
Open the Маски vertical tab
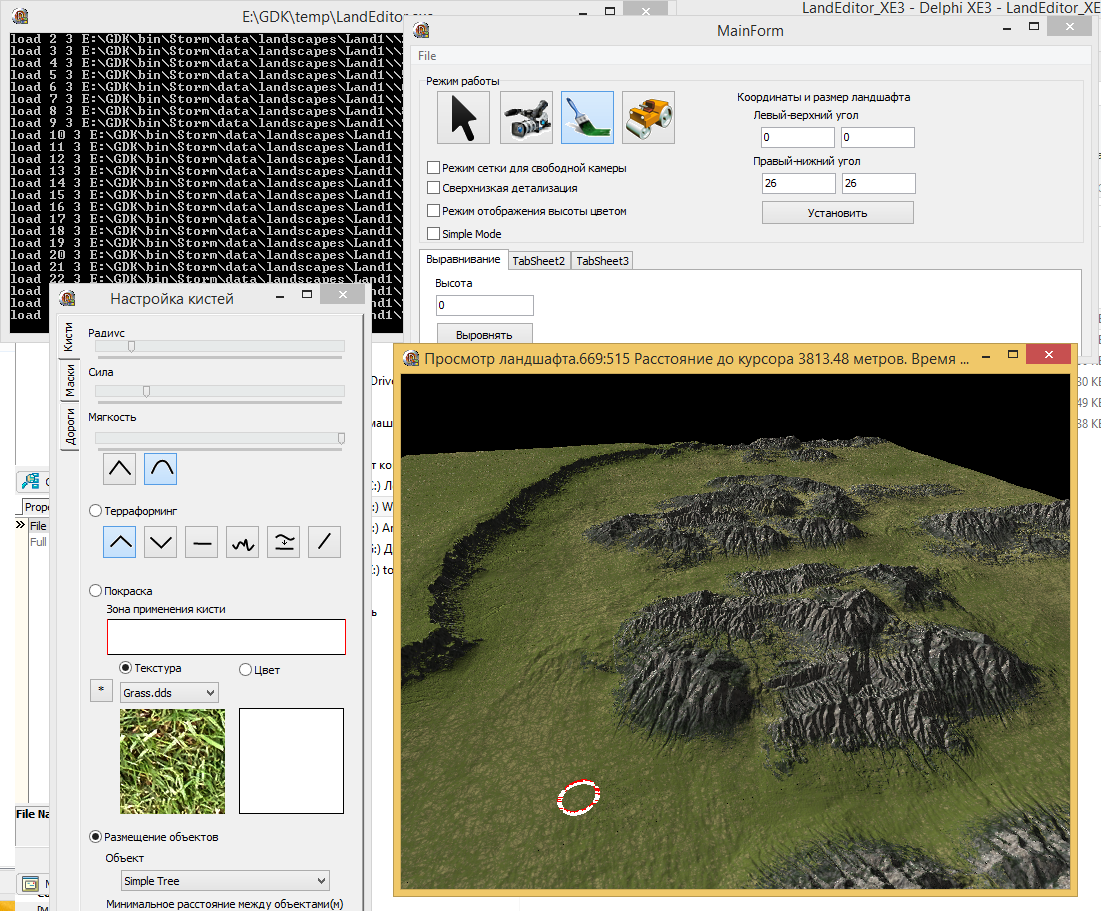click(x=69, y=382)
